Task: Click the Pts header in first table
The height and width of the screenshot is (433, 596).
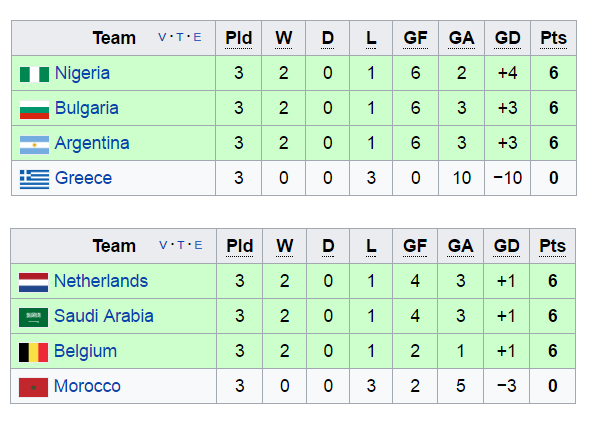Action: [x=553, y=38]
